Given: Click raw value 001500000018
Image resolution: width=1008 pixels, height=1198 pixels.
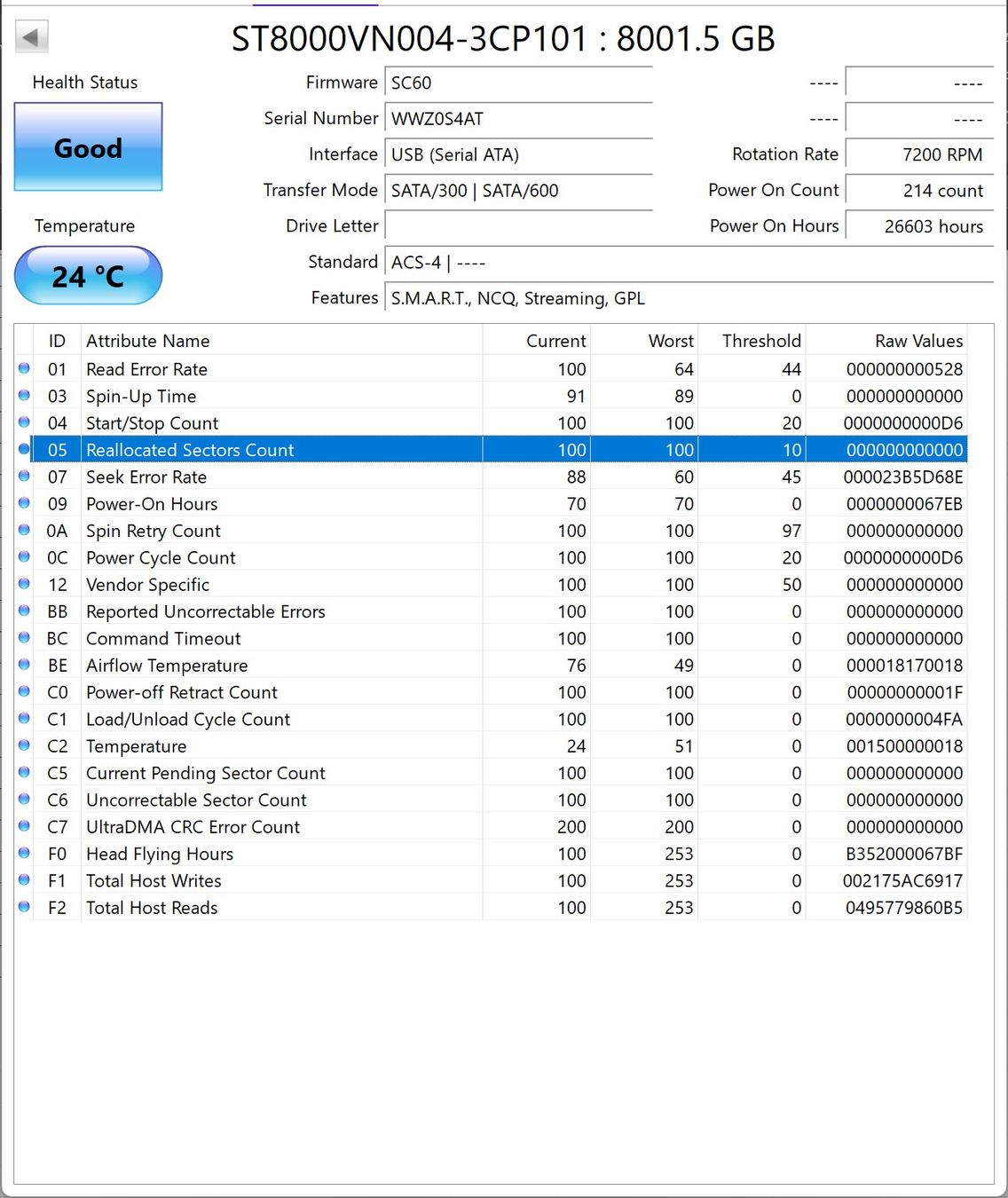Looking at the screenshot, I should 904,746.
